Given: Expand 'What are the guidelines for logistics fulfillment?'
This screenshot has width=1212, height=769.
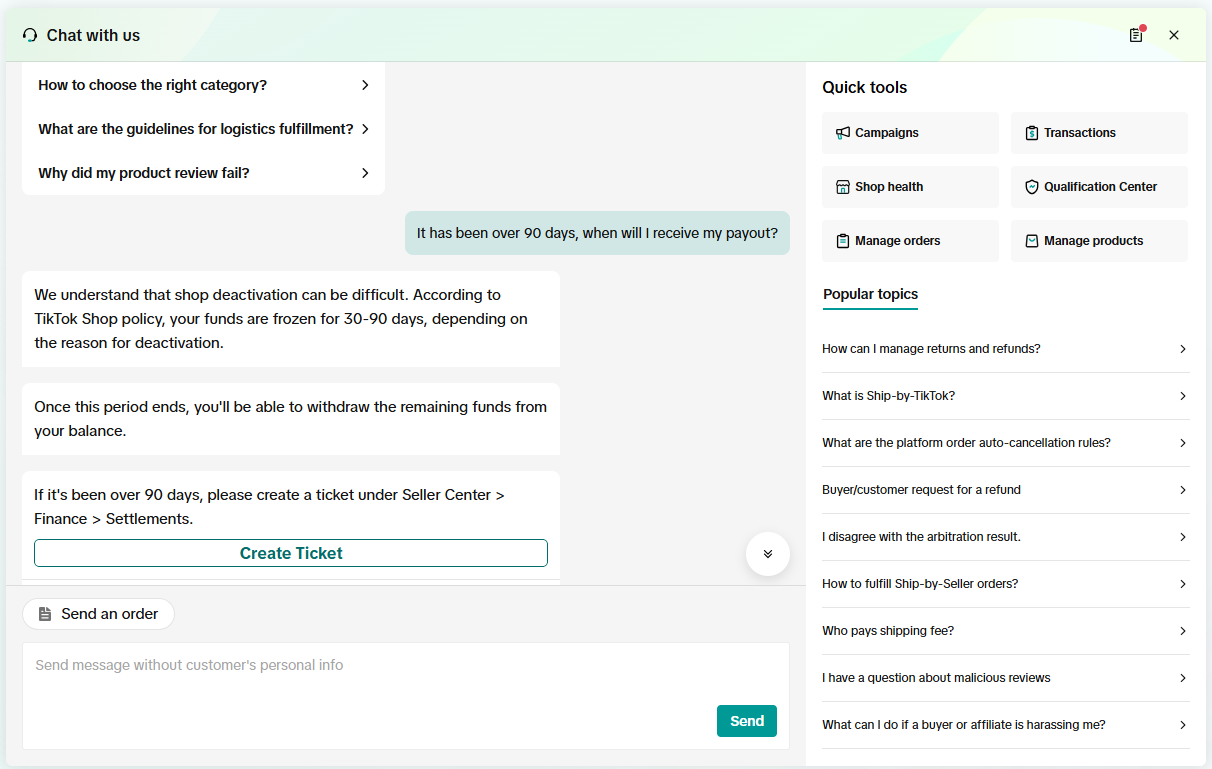Looking at the screenshot, I should [x=203, y=129].
